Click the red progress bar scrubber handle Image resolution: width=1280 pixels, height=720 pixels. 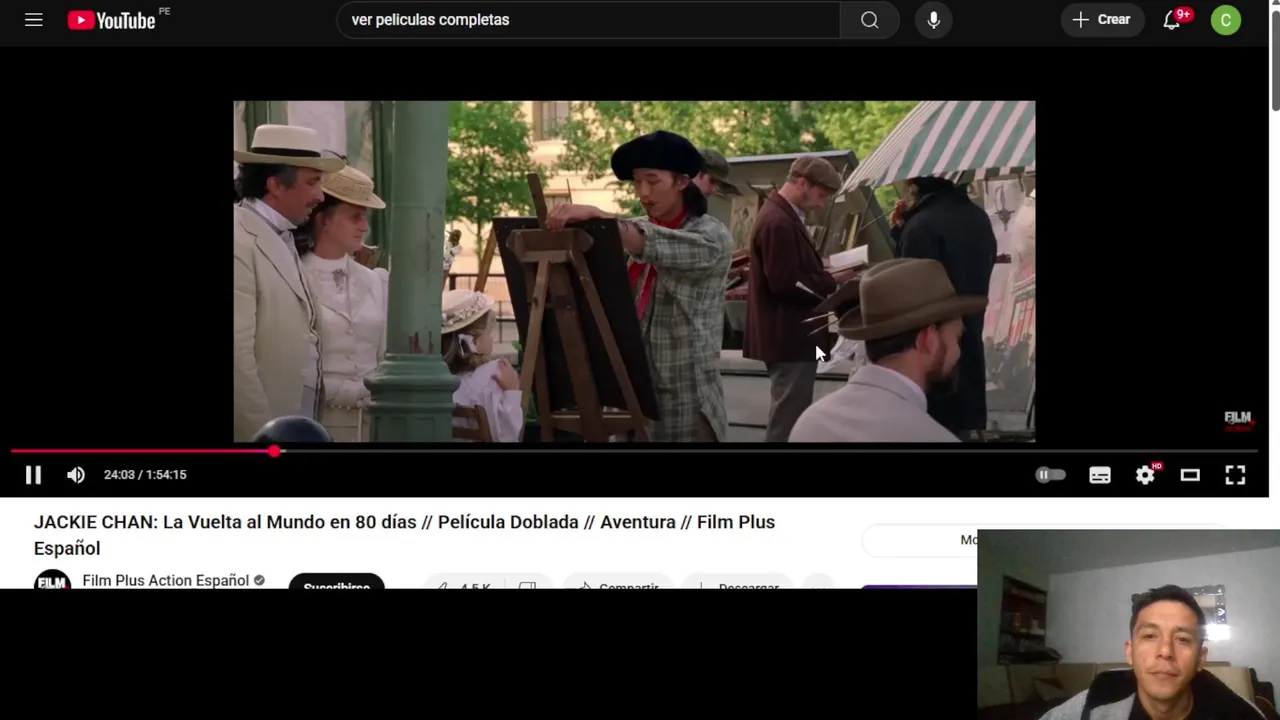point(275,451)
